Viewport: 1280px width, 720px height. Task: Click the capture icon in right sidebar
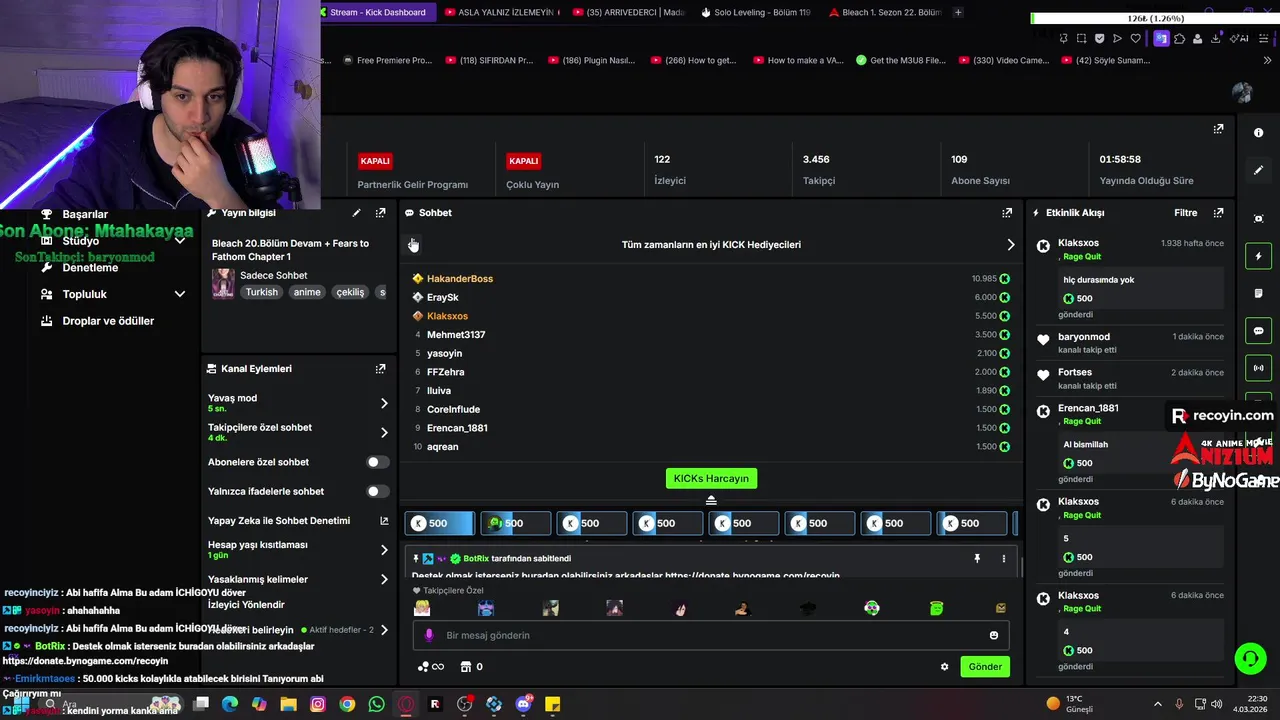tap(1258, 219)
